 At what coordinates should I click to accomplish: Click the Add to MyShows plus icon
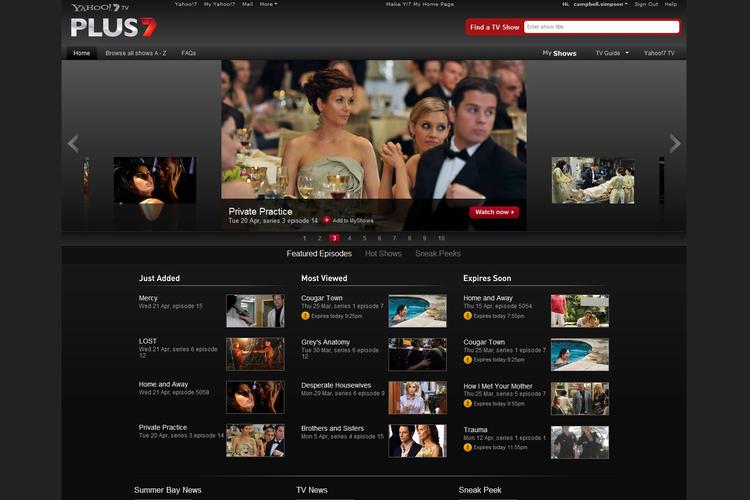click(327, 220)
